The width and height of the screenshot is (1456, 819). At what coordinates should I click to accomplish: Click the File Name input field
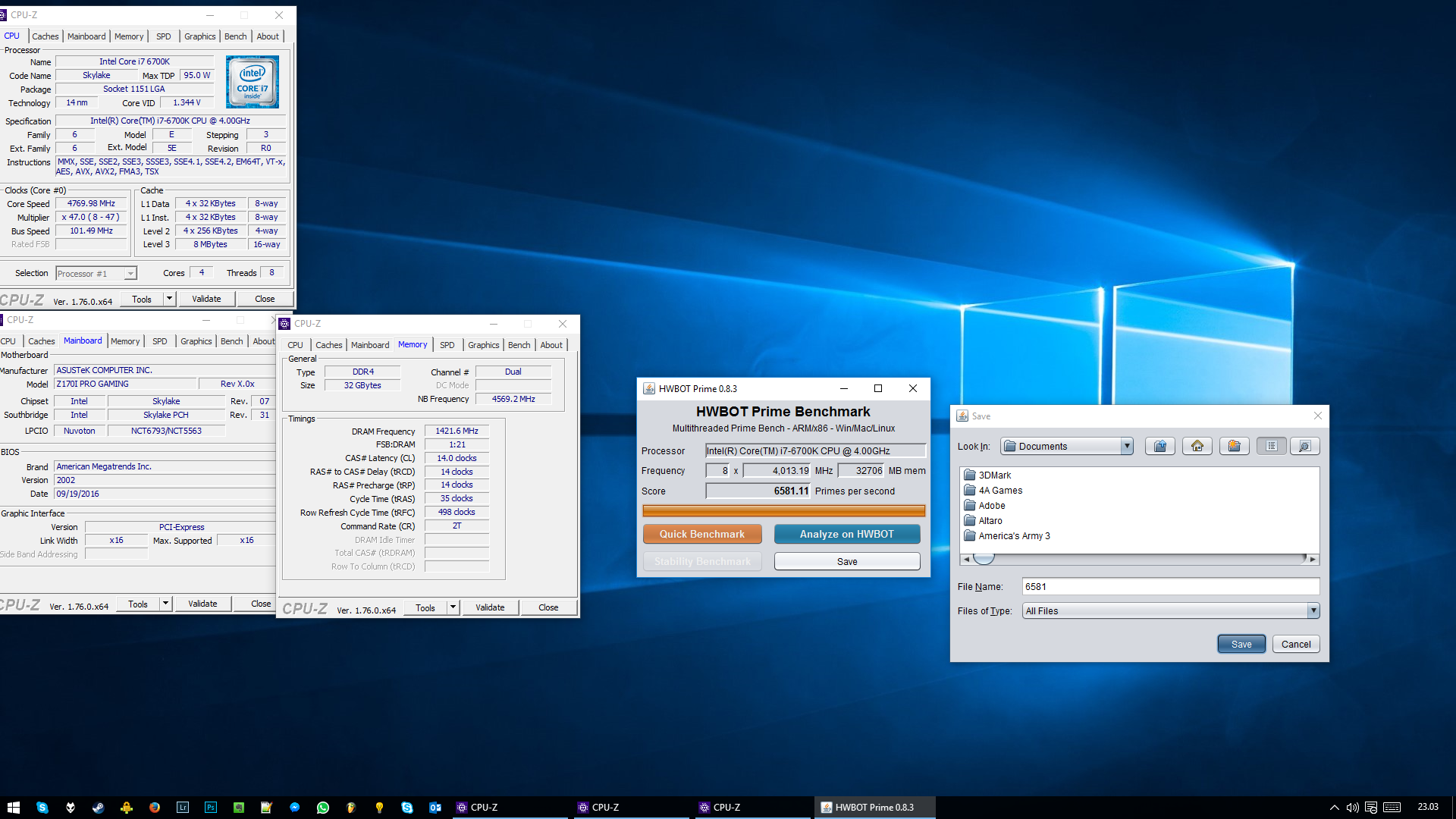(x=1171, y=586)
